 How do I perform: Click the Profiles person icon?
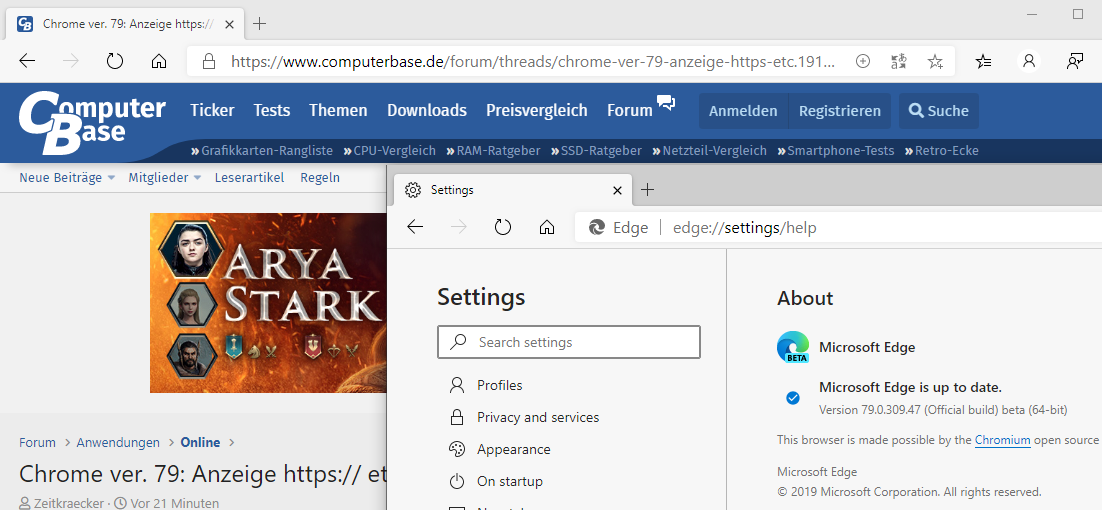(457, 385)
